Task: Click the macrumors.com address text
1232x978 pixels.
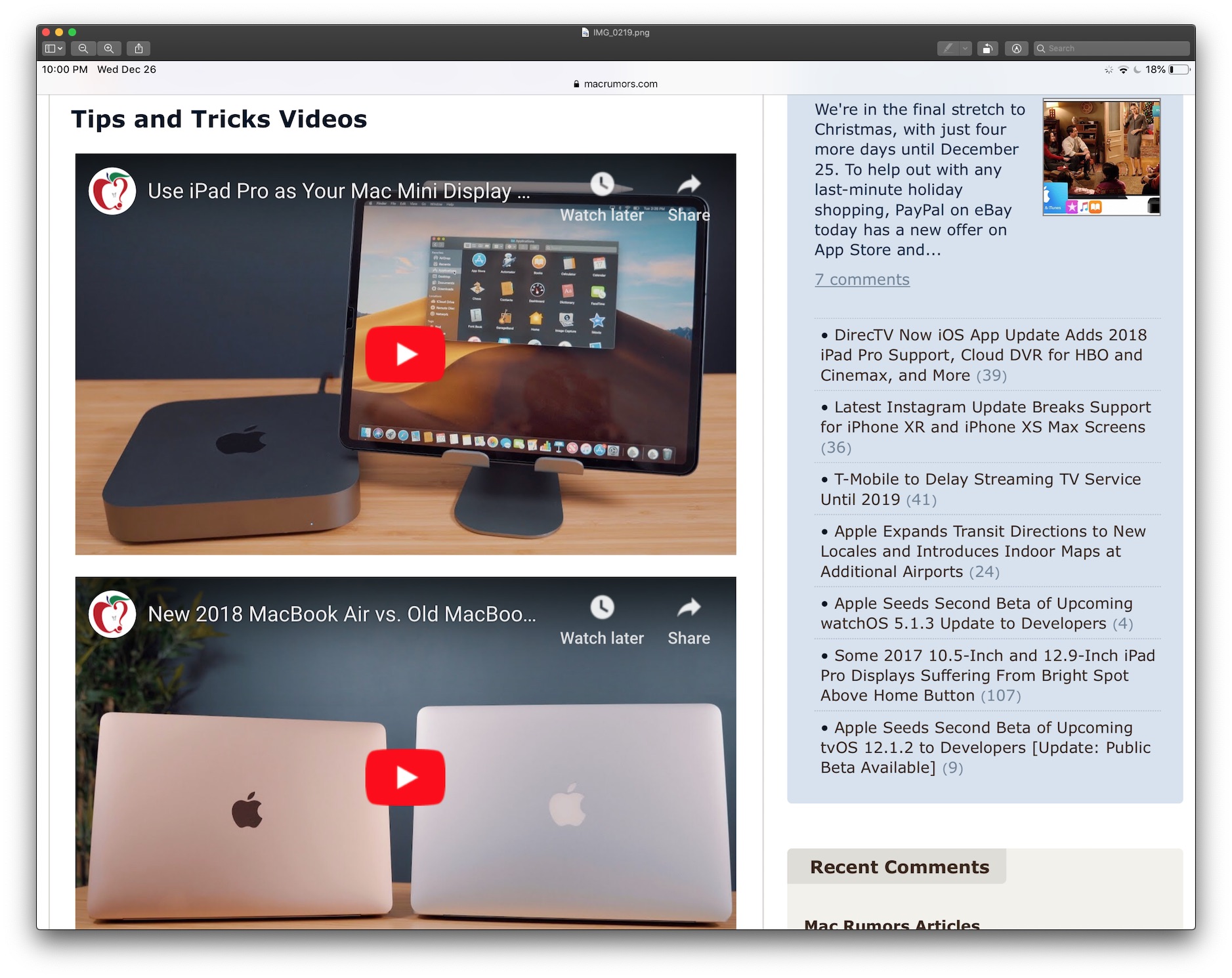Action: 621,84
